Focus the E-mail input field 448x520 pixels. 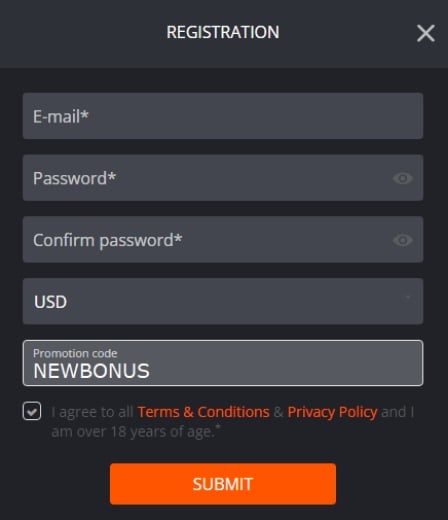[223, 116]
